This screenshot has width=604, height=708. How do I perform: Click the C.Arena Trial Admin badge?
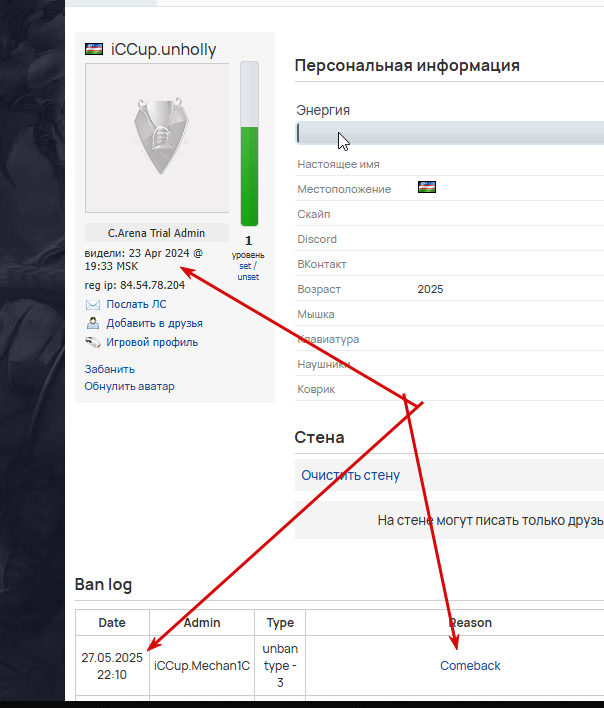pos(157,233)
